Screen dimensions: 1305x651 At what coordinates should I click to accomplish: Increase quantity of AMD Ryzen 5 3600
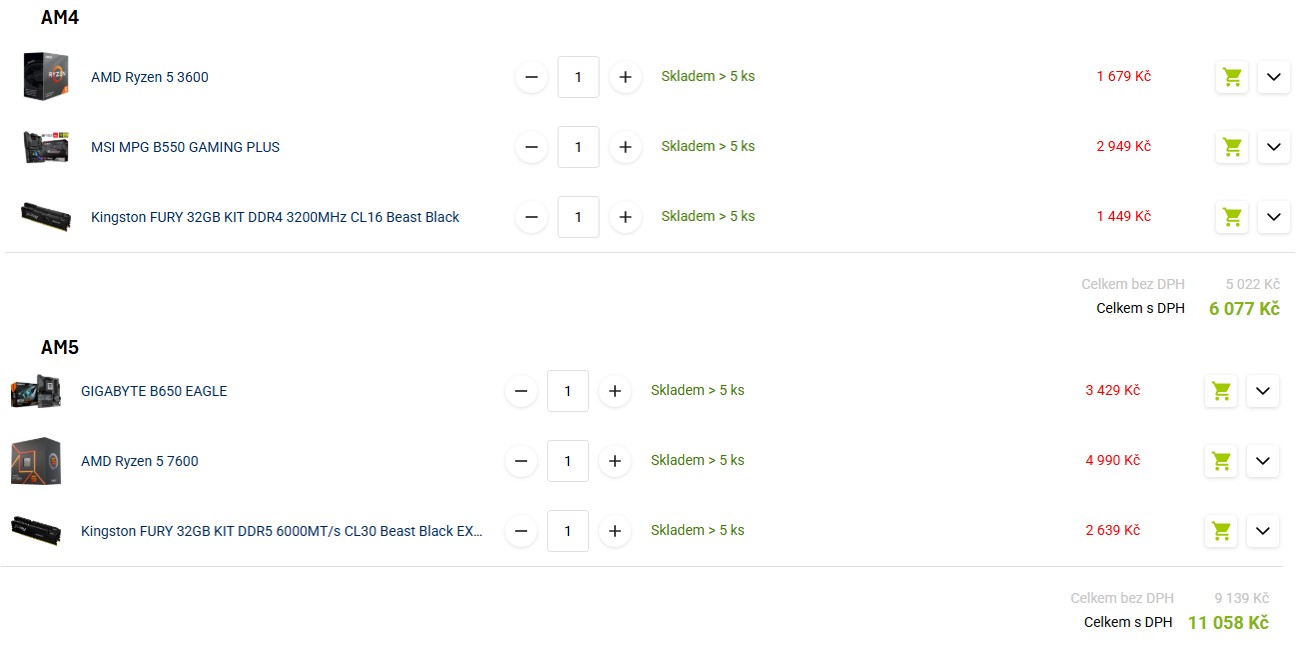tap(625, 77)
